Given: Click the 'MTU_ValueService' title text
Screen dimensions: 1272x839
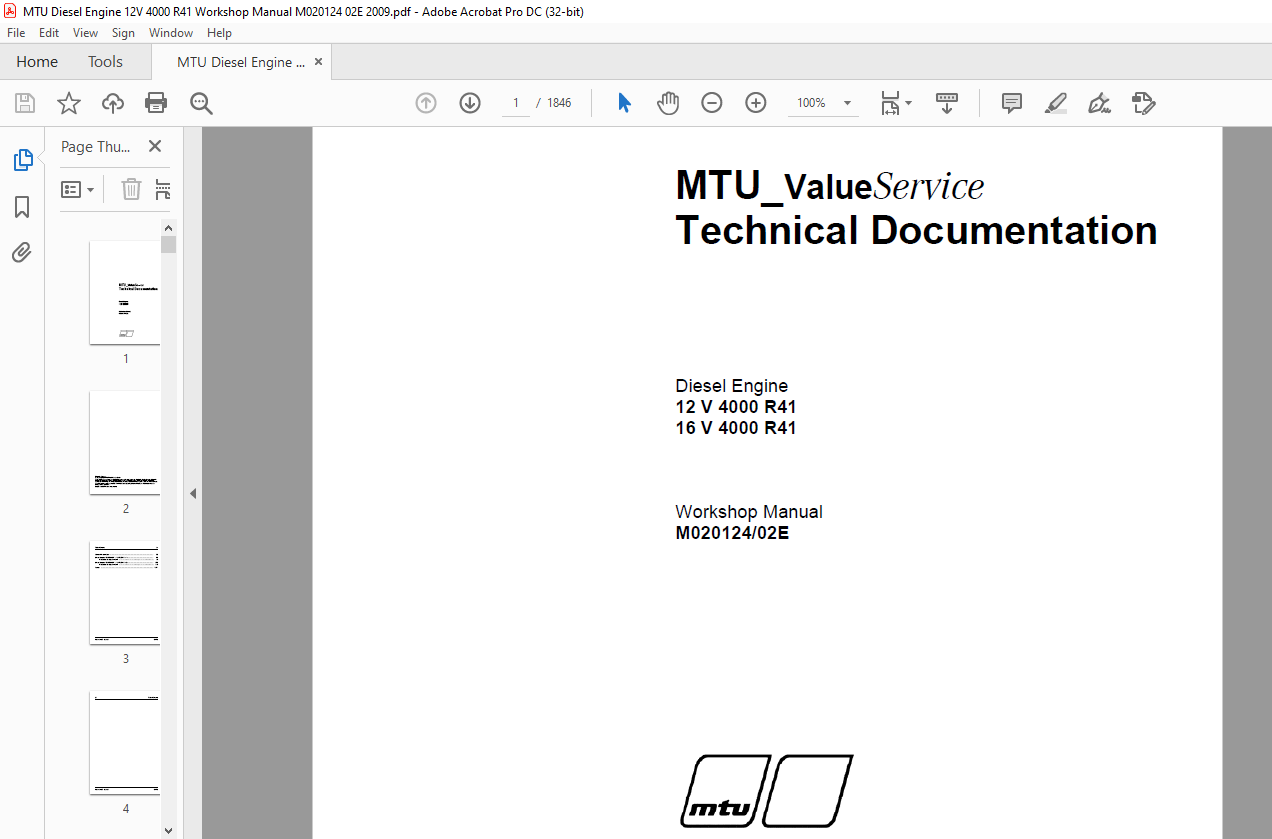Looking at the screenshot, I should point(830,187).
